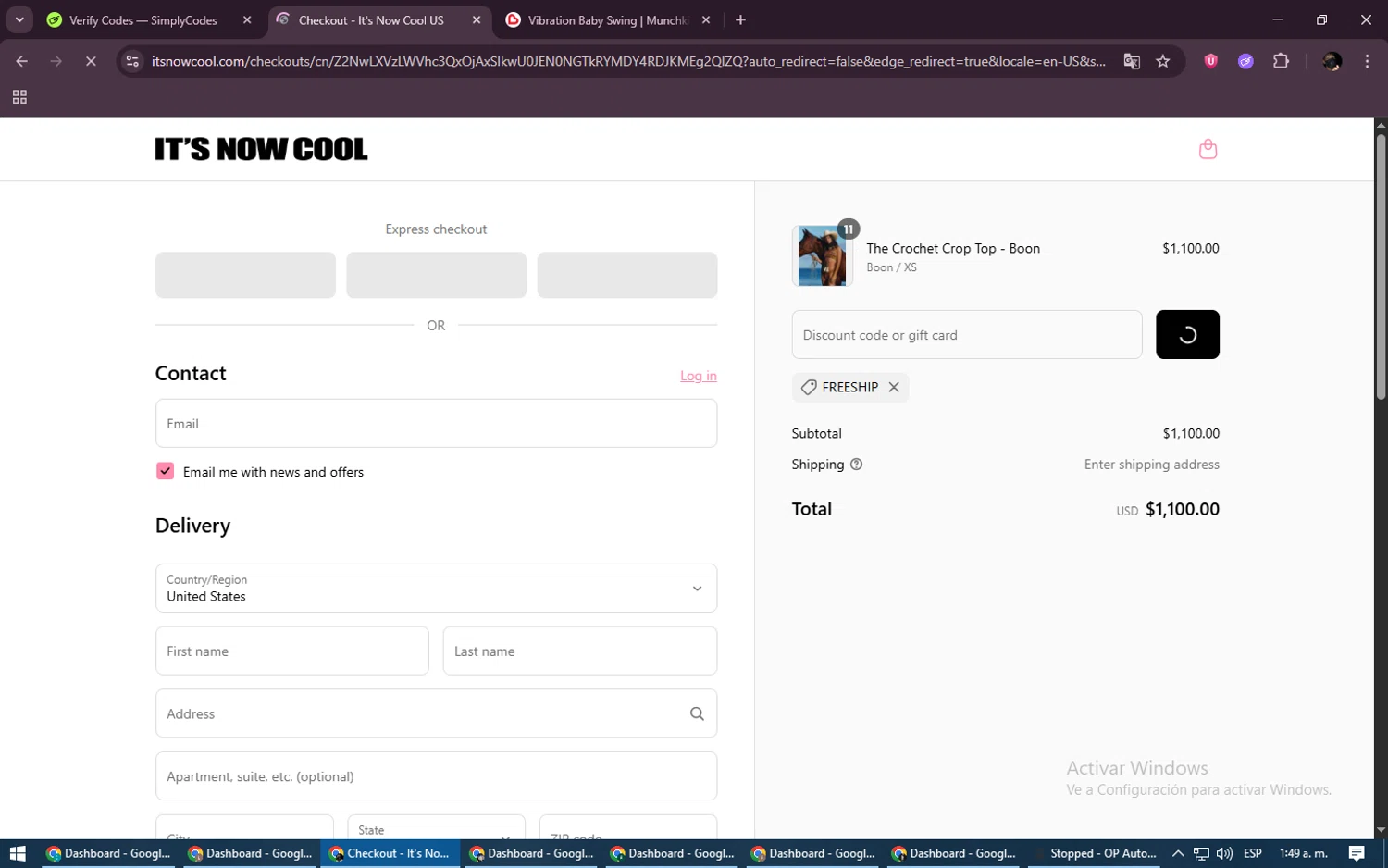The height and width of the screenshot is (868, 1388).
Task: Click the first express checkout button
Action: pyautogui.click(x=245, y=275)
